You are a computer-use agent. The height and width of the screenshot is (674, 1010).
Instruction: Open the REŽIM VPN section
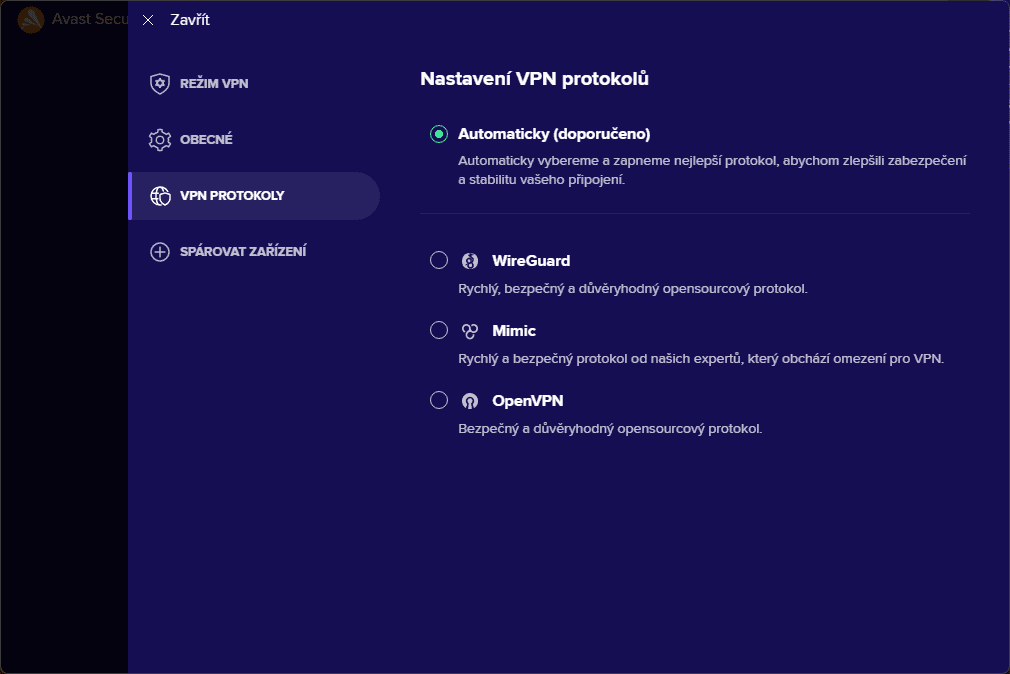click(x=214, y=84)
